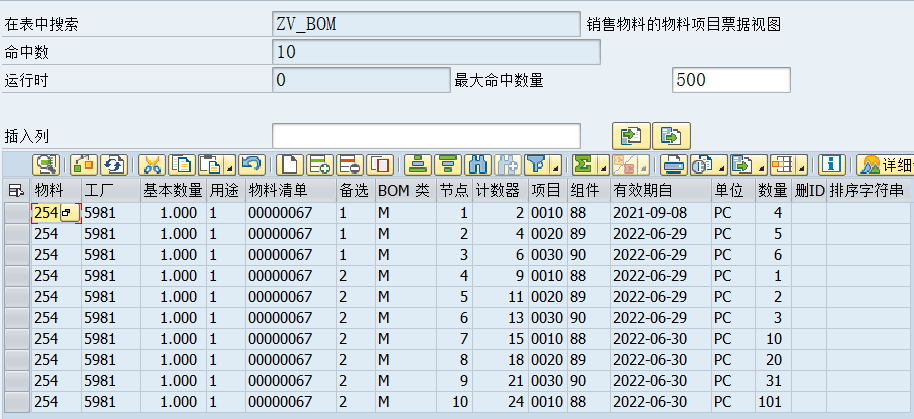Click the 物料清单 column header
This screenshot has height=419, width=914.
tap(291, 191)
